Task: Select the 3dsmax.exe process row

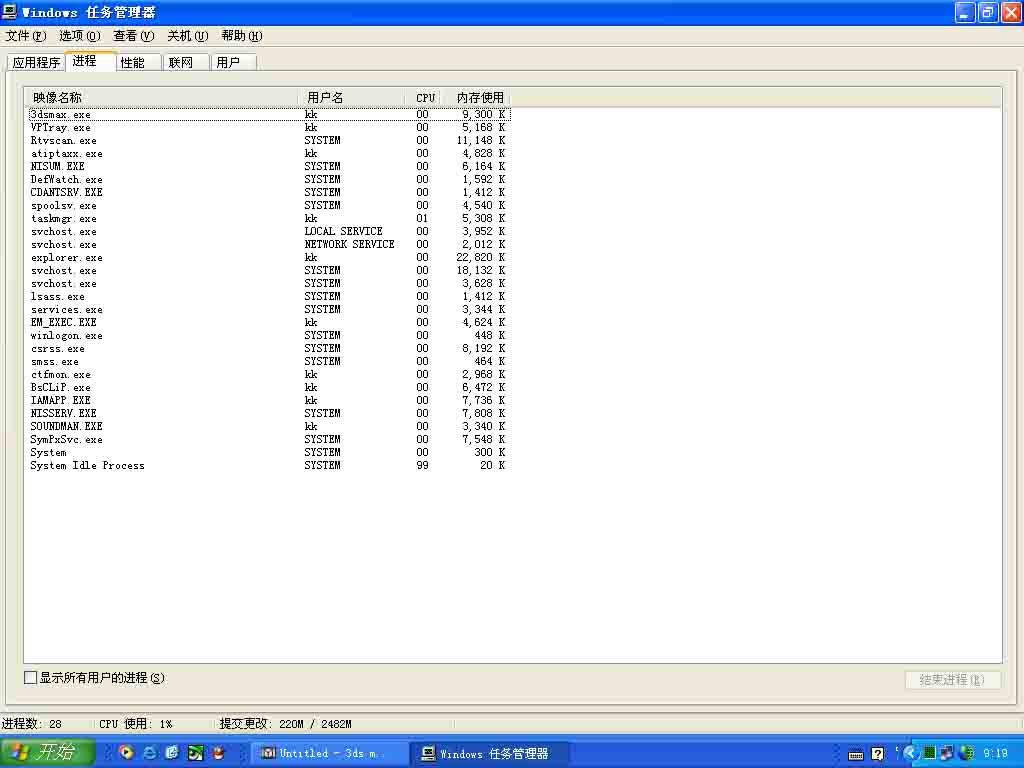Action: coord(269,114)
